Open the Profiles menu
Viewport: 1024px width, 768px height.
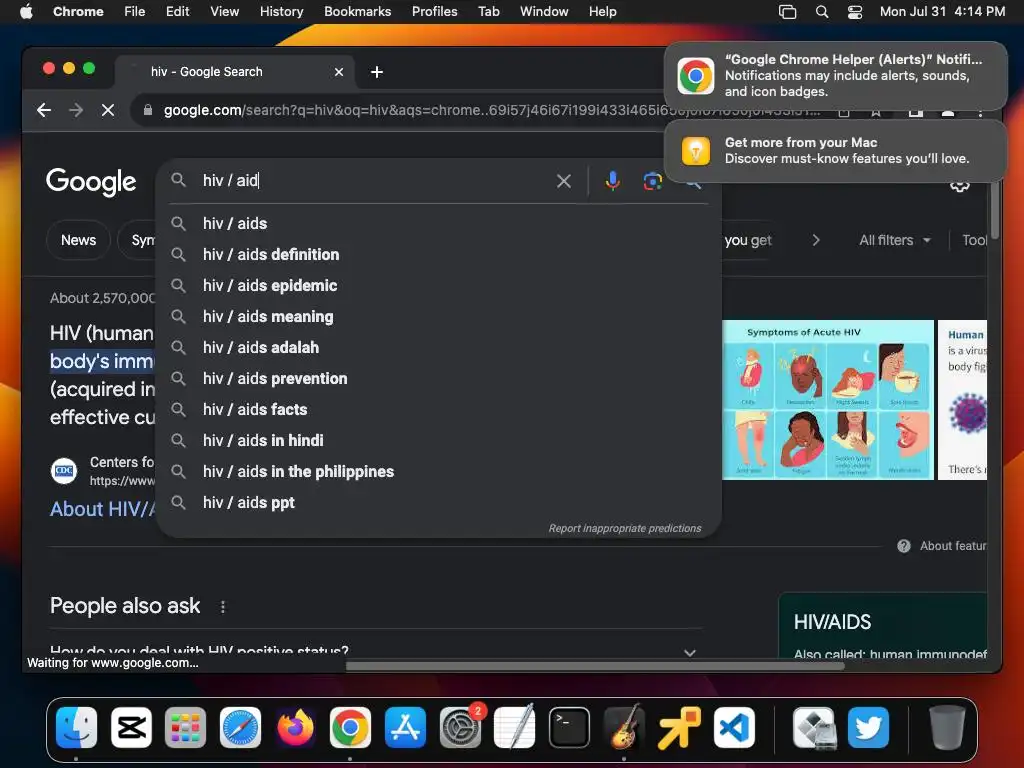pyautogui.click(x=434, y=12)
